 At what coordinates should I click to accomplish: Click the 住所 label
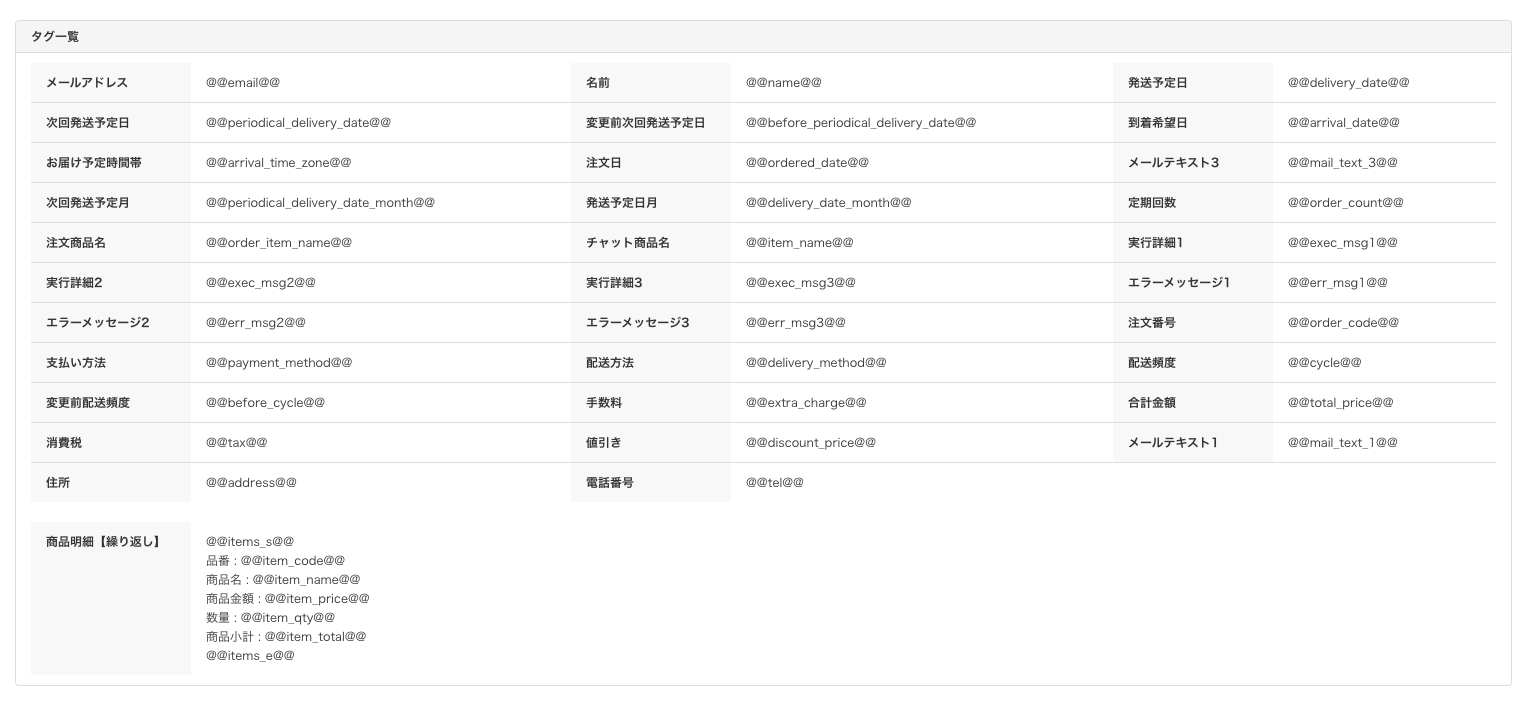(x=58, y=483)
